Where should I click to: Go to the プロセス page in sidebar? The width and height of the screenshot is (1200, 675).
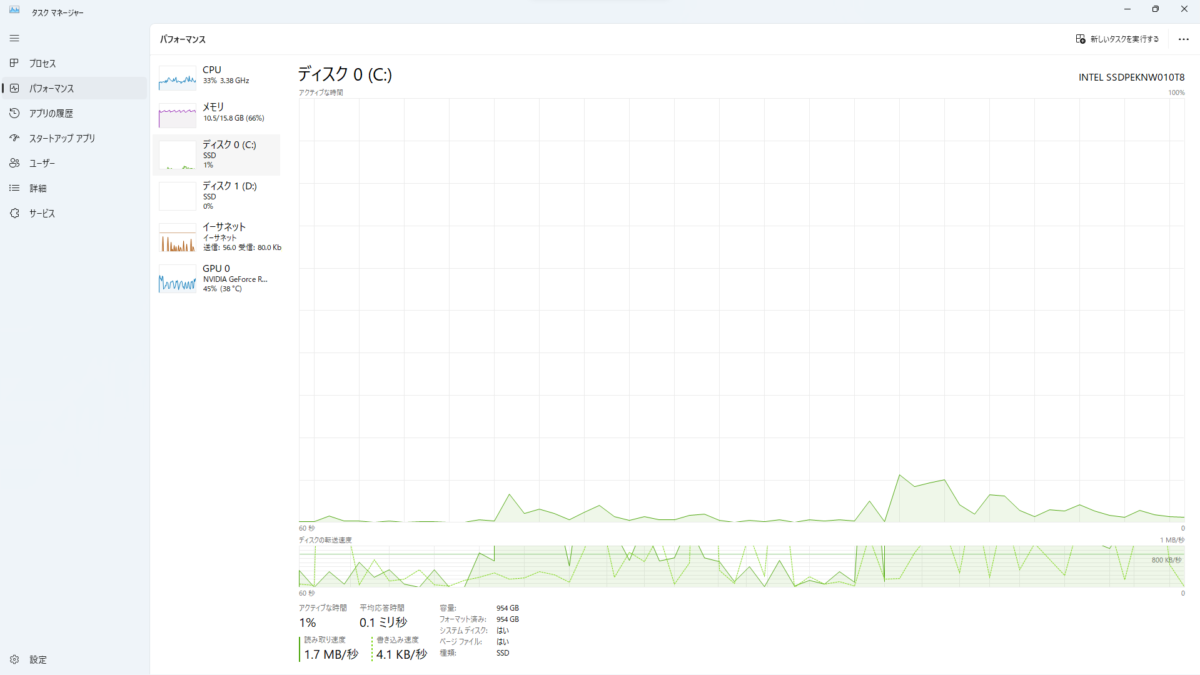coord(74,63)
